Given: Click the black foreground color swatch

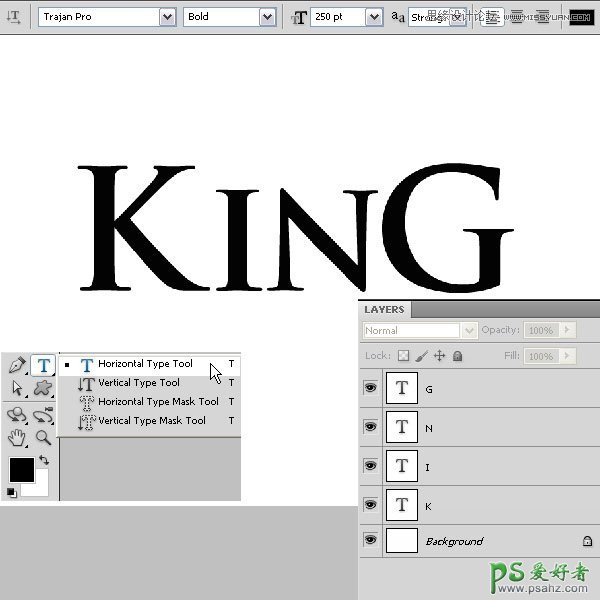Looking at the screenshot, I should [x=21, y=469].
